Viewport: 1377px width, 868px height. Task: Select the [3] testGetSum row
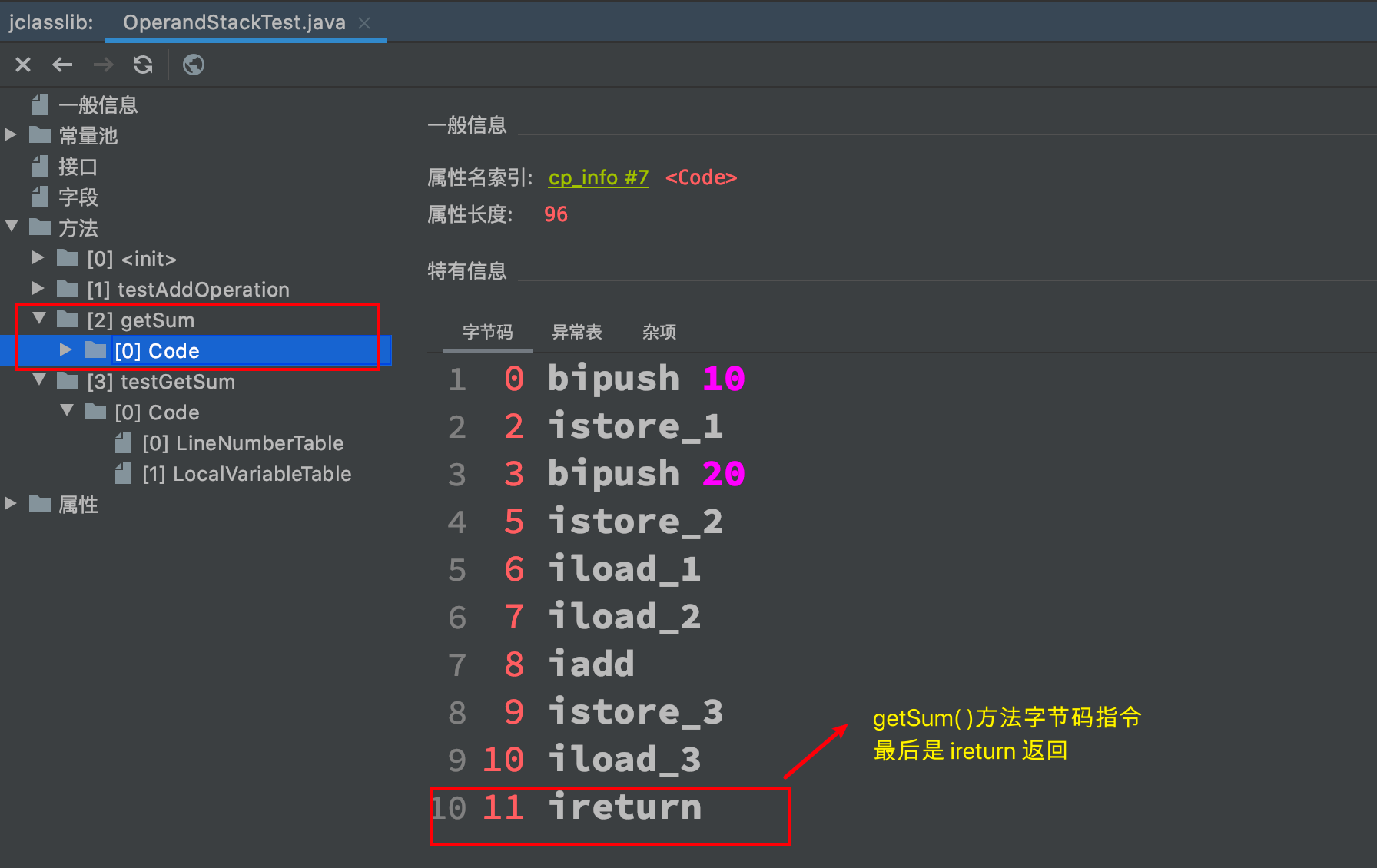tap(161, 382)
